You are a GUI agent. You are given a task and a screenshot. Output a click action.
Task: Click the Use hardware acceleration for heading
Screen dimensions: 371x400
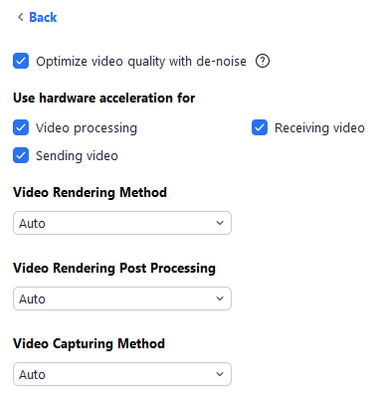[x=104, y=98]
